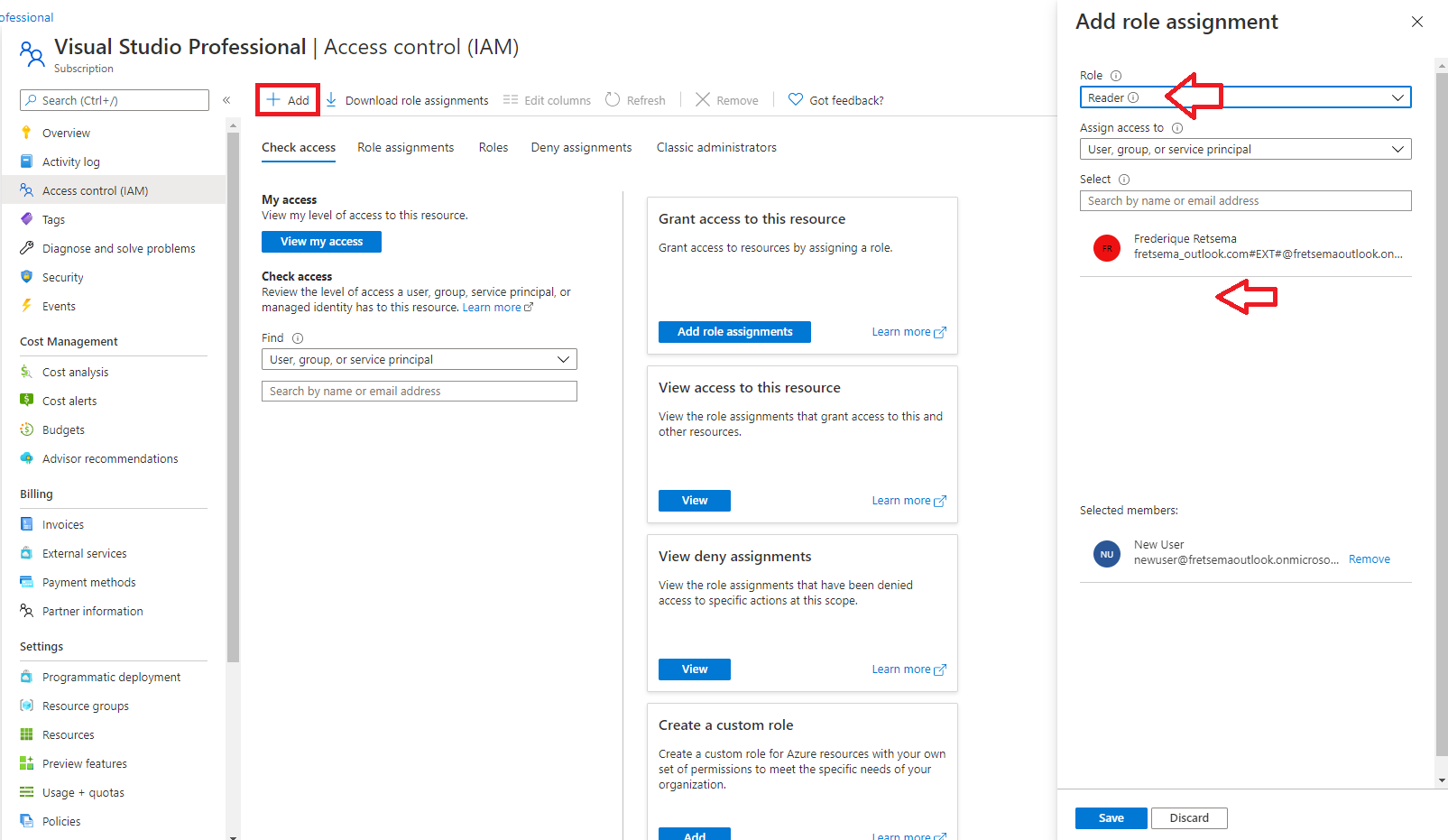Click the Security shield icon in sidebar
The width and height of the screenshot is (1448, 840).
tap(27, 277)
